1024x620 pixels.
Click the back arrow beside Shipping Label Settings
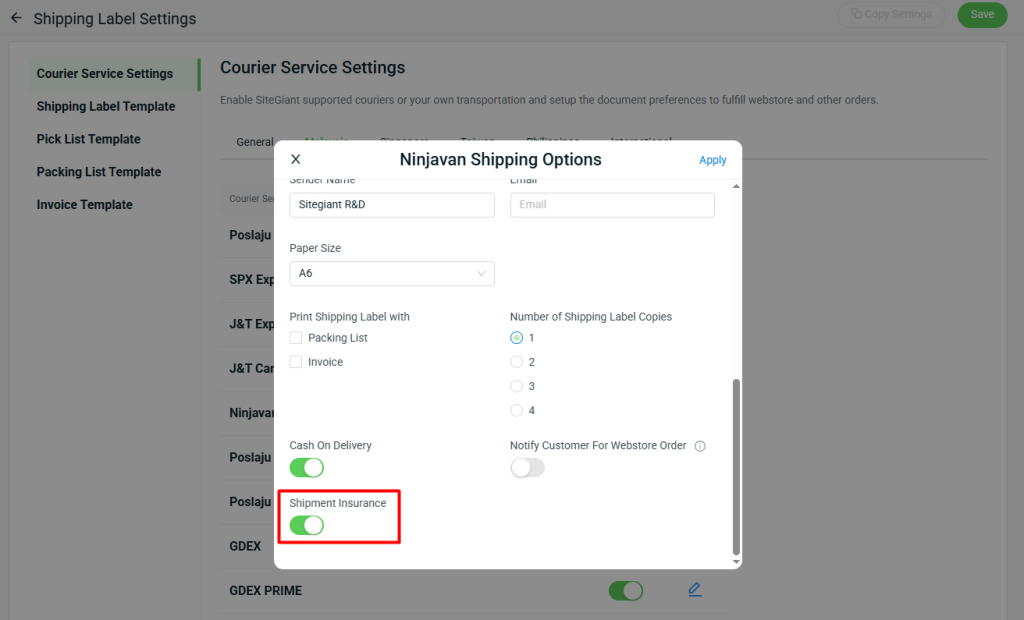coord(16,18)
